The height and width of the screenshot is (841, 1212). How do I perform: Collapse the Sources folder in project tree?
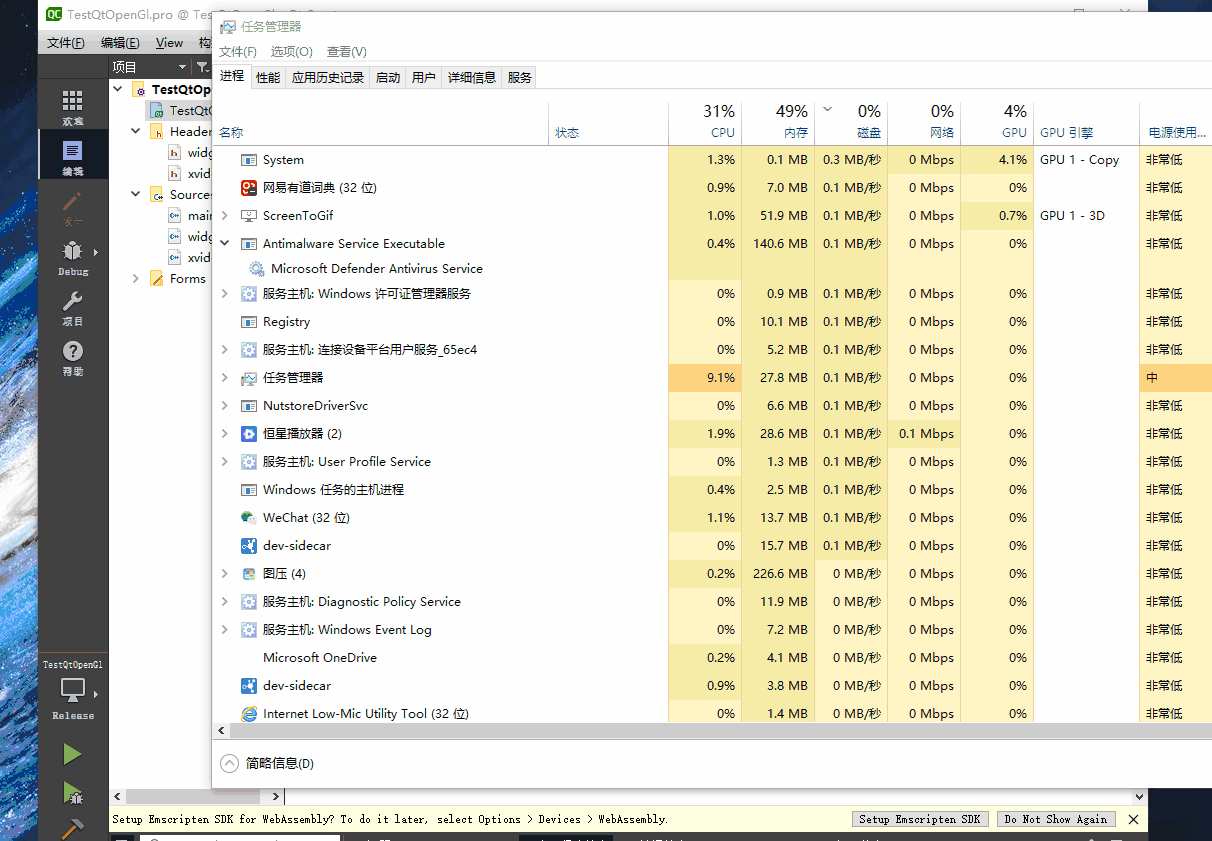point(136,195)
